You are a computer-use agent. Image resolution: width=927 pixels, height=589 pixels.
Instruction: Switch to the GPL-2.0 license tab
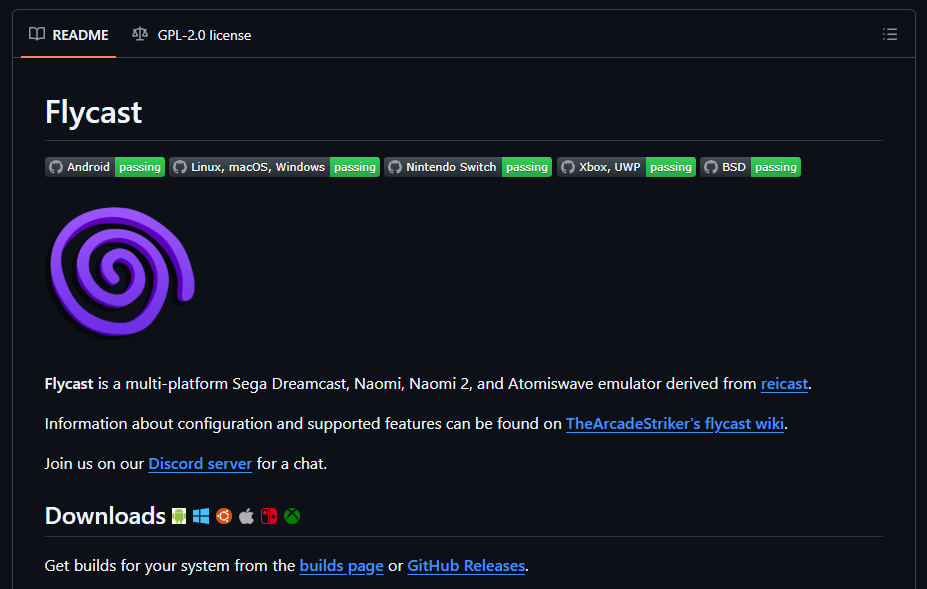[192, 35]
